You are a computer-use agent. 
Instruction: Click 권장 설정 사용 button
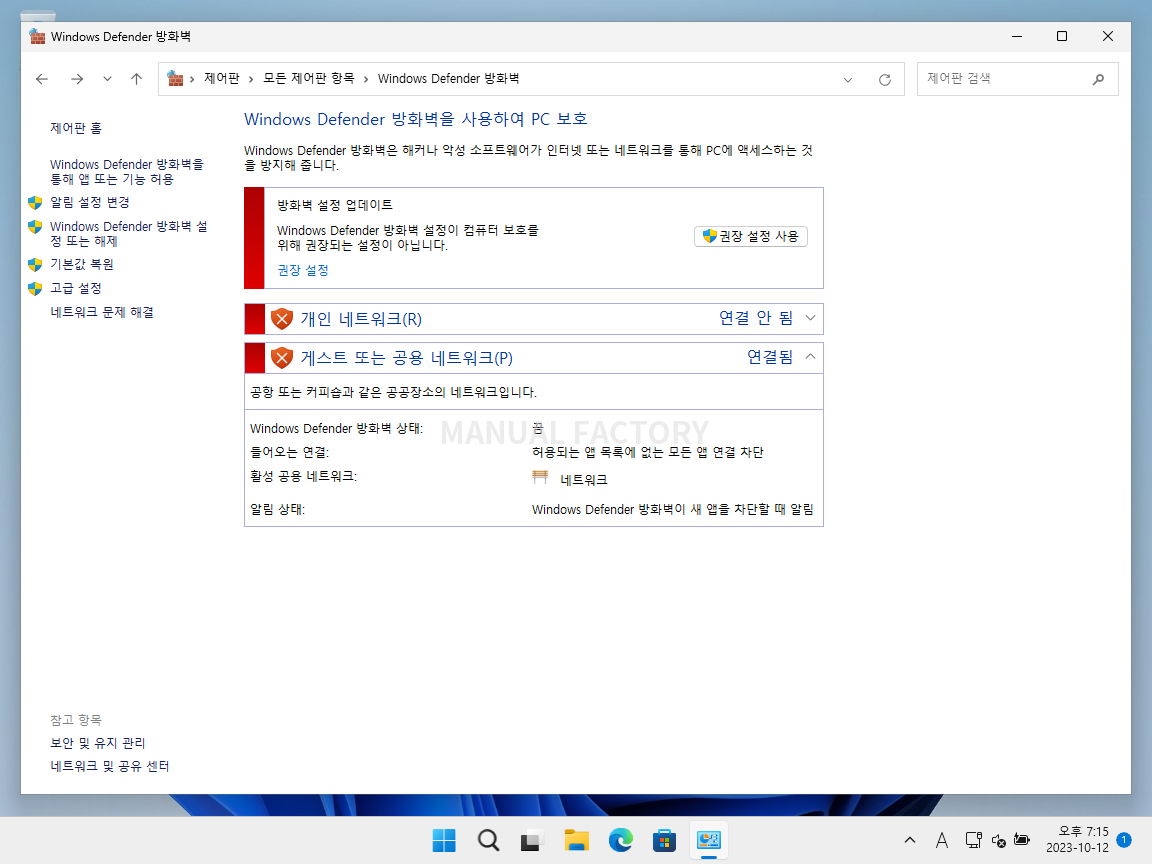pyautogui.click(x=751, y=236)
